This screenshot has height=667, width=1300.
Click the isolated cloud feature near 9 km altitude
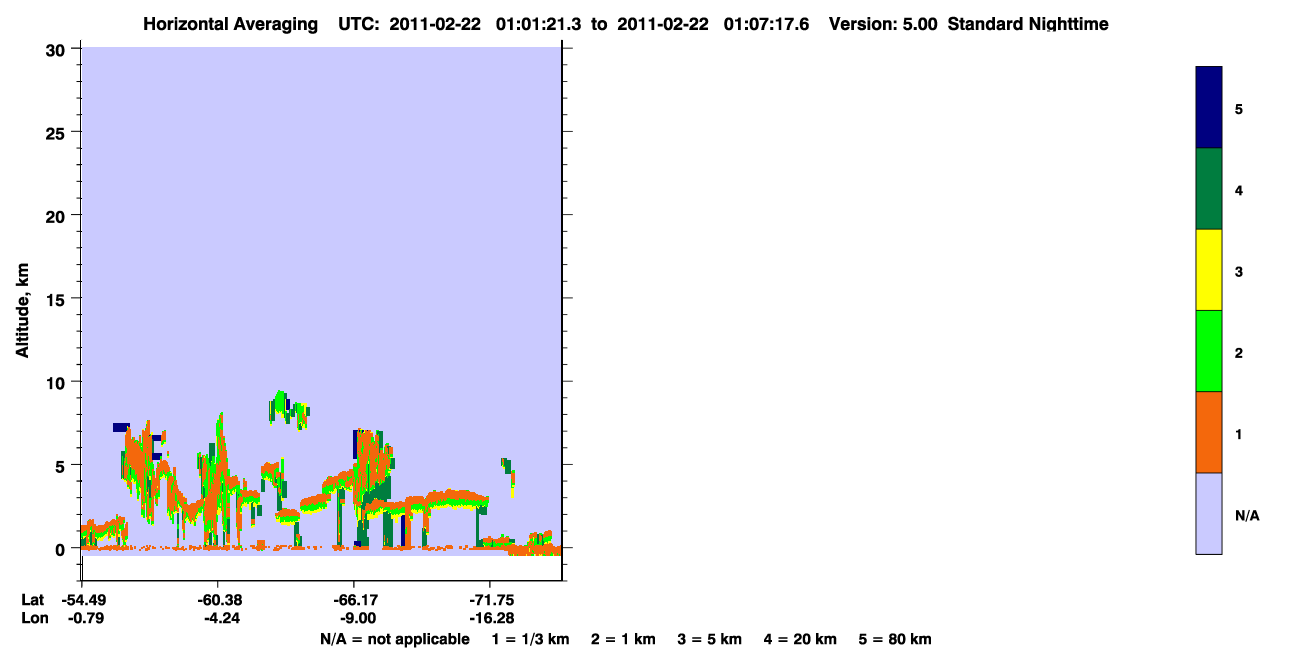288,408
